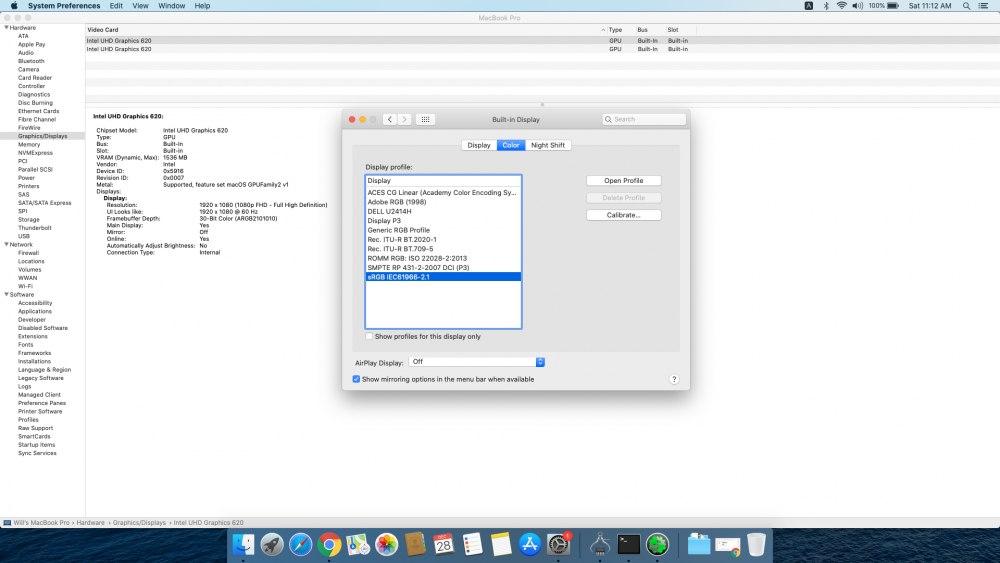Select Extensions under Software
Viewport: 1000px width, 563px height.
[33, 336]
